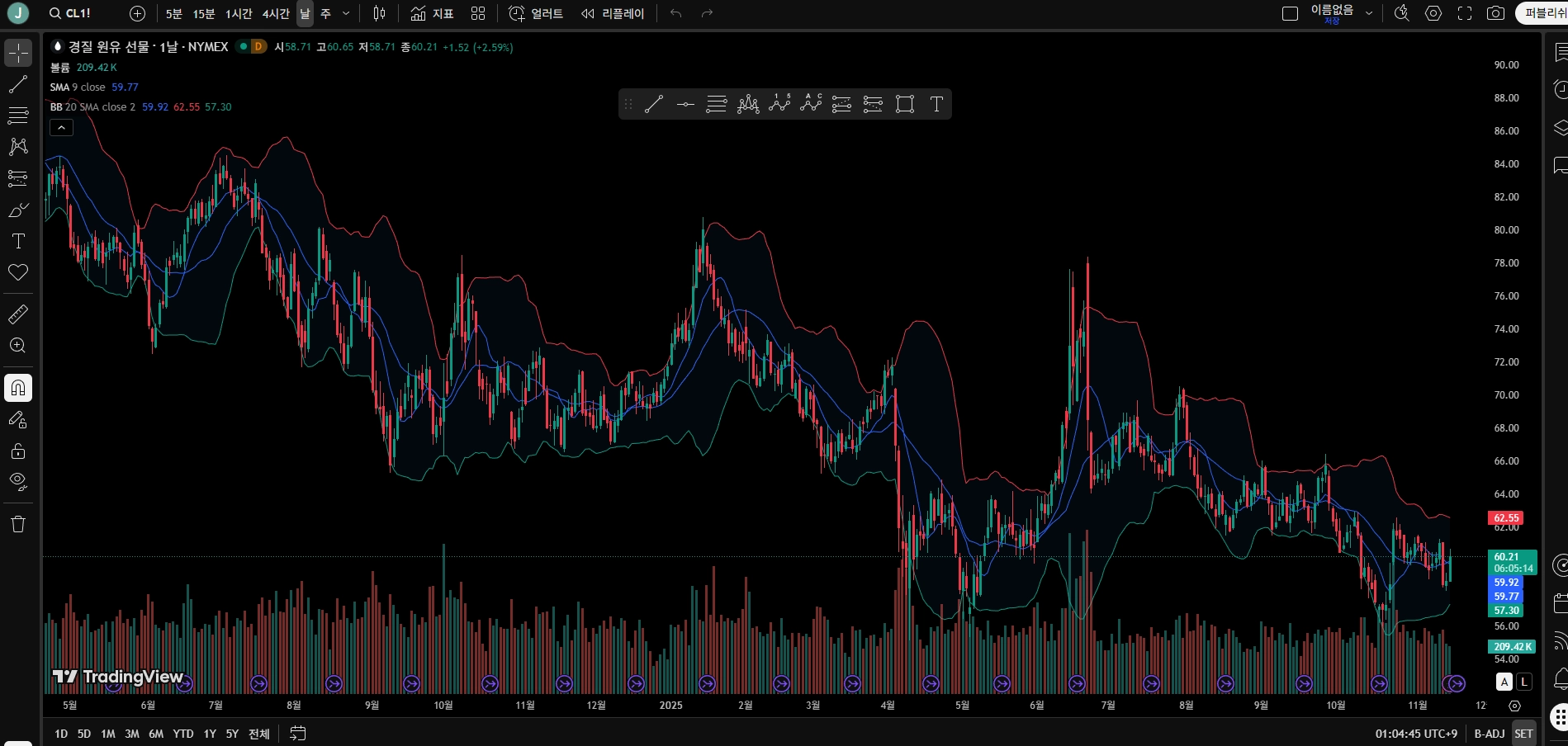Image resolution: width=1568 pixels, height=746 pixels.
Task: Open the candlestick chart style menu
Action: coord(379,13)
